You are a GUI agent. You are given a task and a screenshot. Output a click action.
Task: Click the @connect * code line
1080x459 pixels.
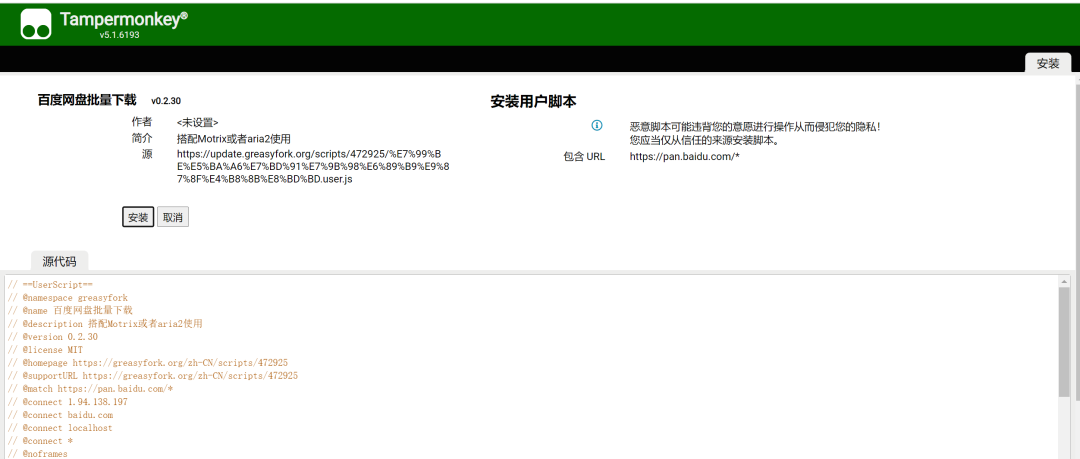(x=40, y=440)
